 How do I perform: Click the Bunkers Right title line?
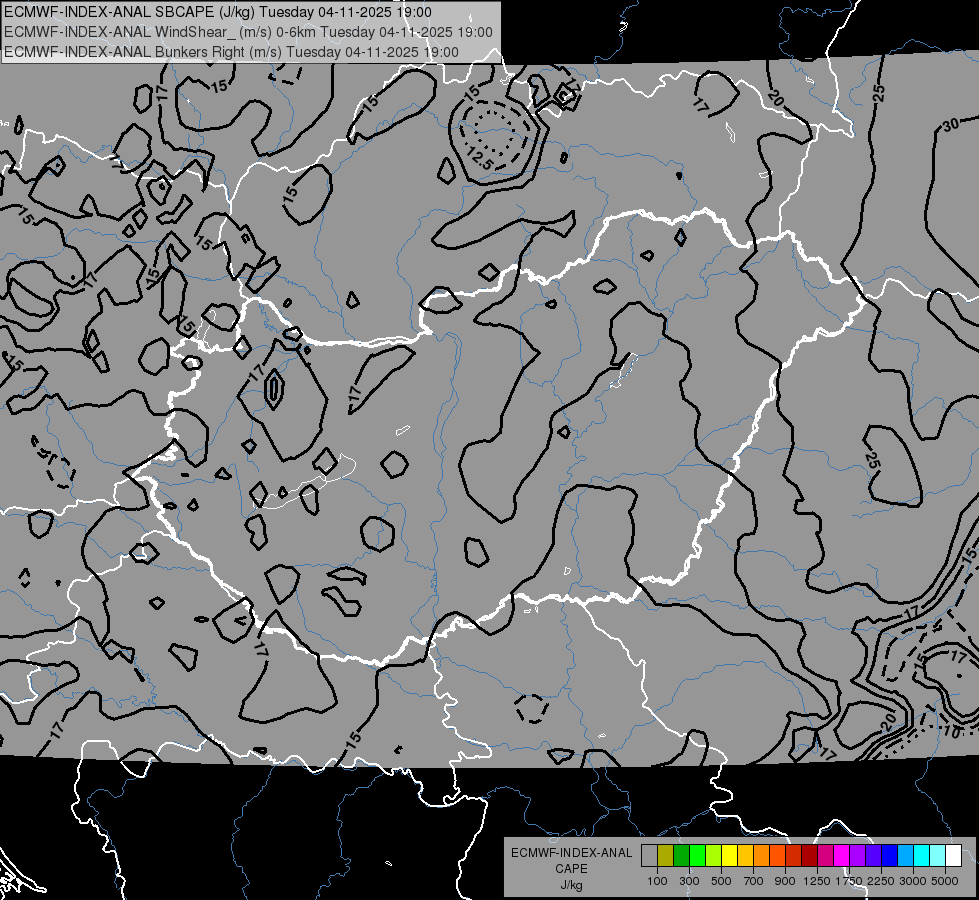[231, 52]
